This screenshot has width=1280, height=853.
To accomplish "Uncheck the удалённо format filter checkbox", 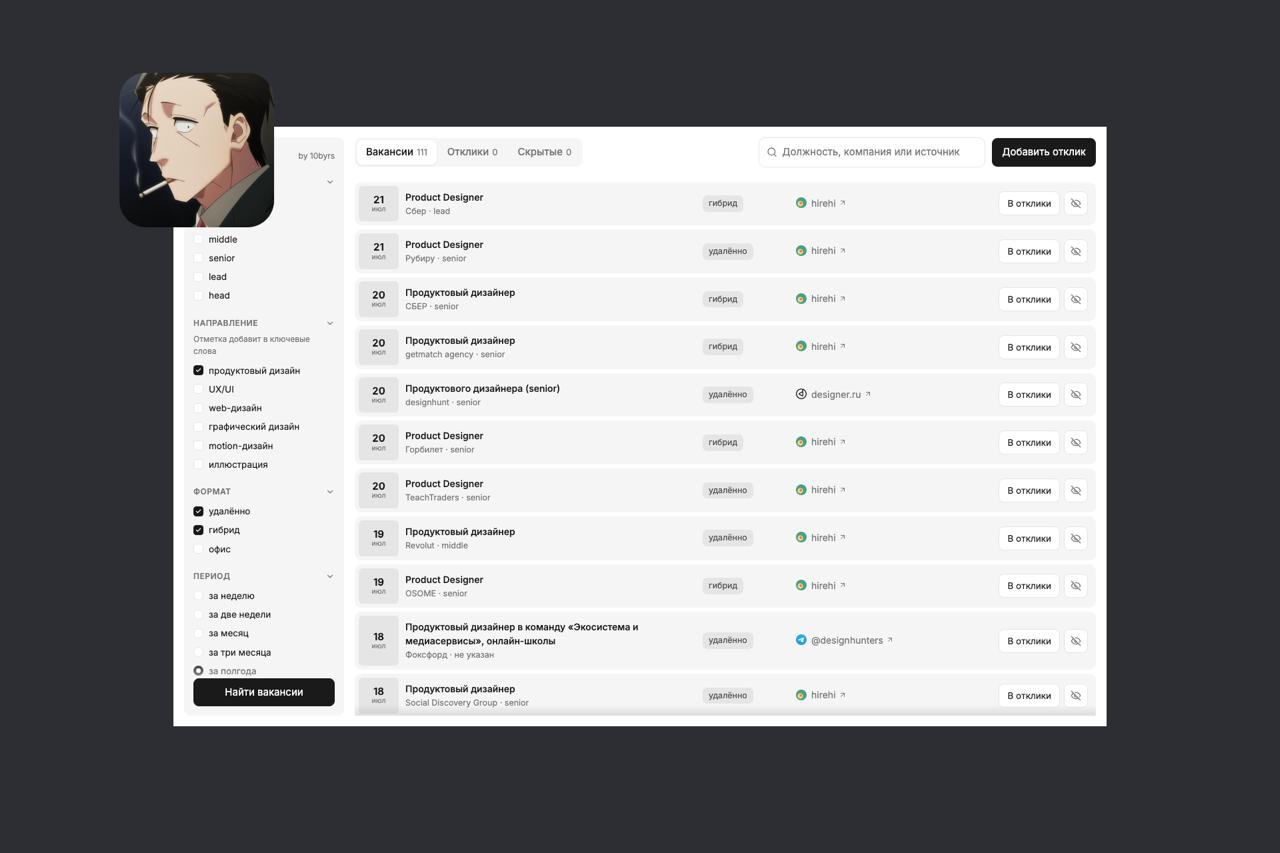I will click(198, 511).
